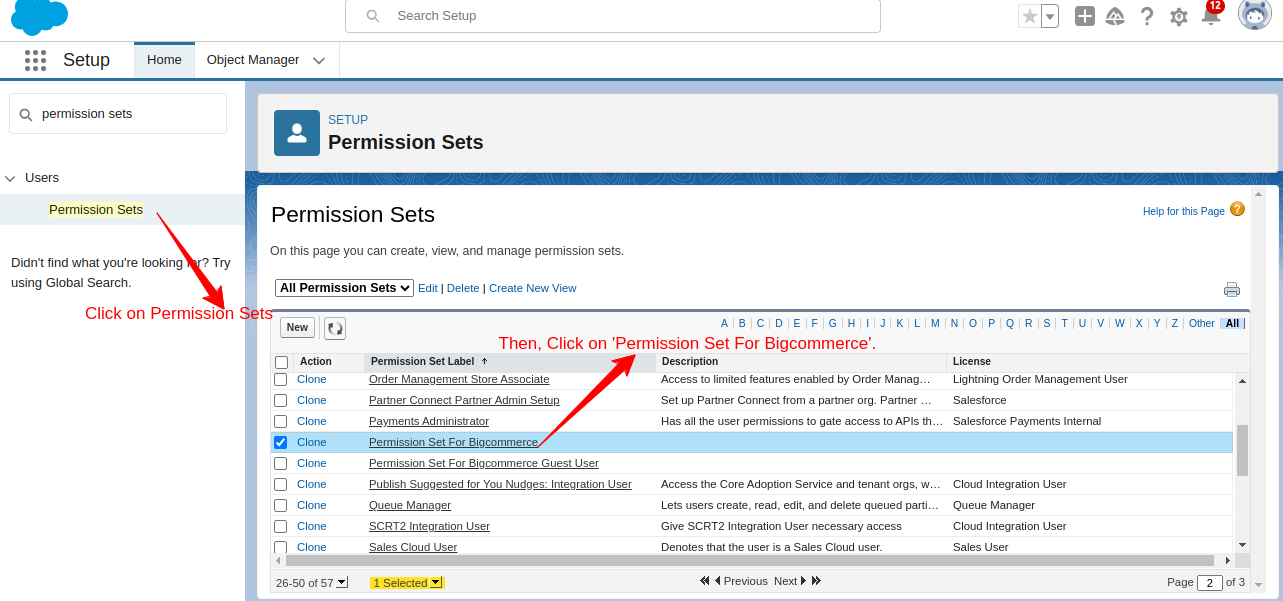Open the Setup gear icon
The width and height of the screenshot is (1283, 601).
click(1179, 16)
